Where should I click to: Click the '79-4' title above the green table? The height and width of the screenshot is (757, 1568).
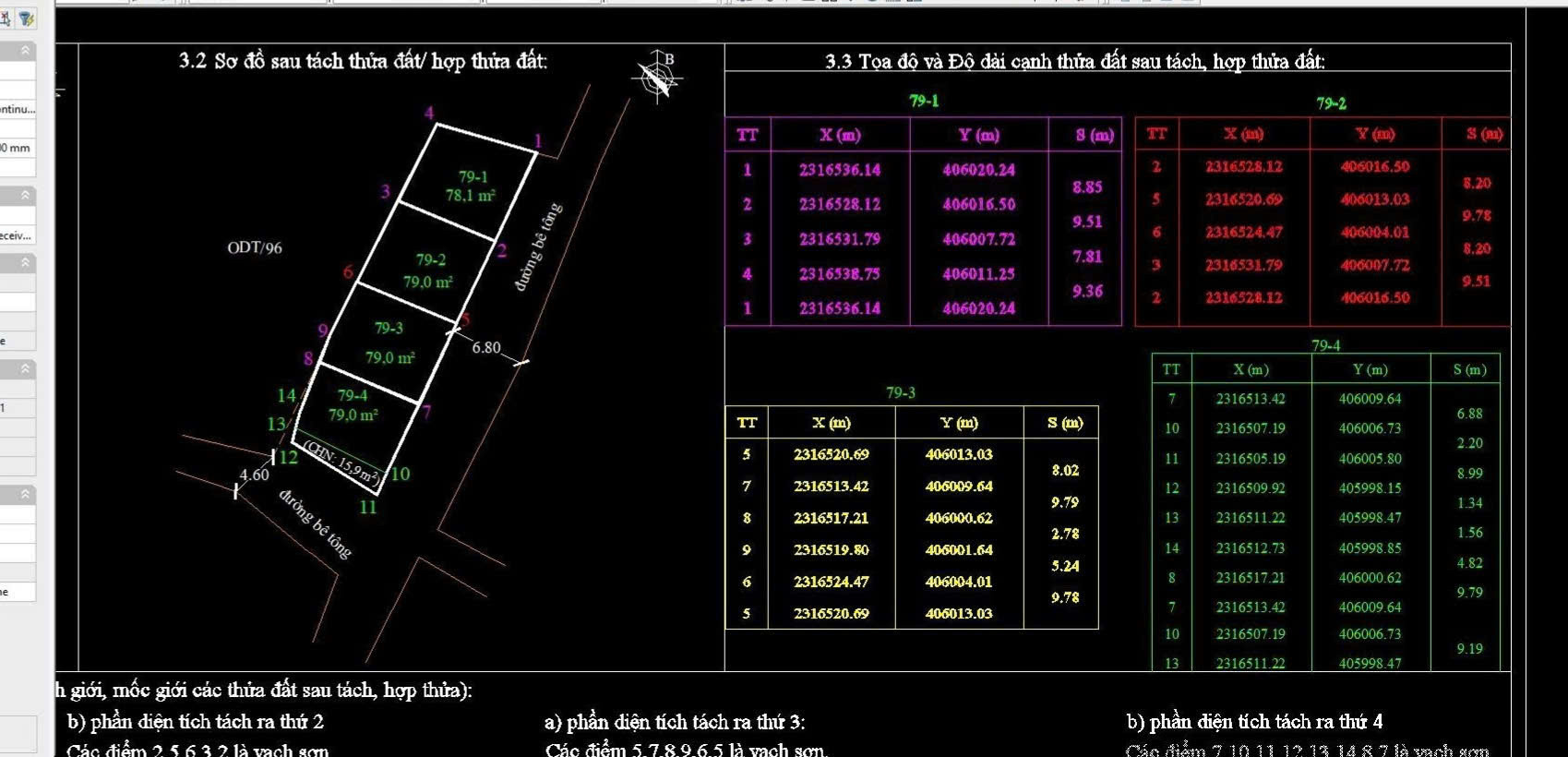(1325, 345)
